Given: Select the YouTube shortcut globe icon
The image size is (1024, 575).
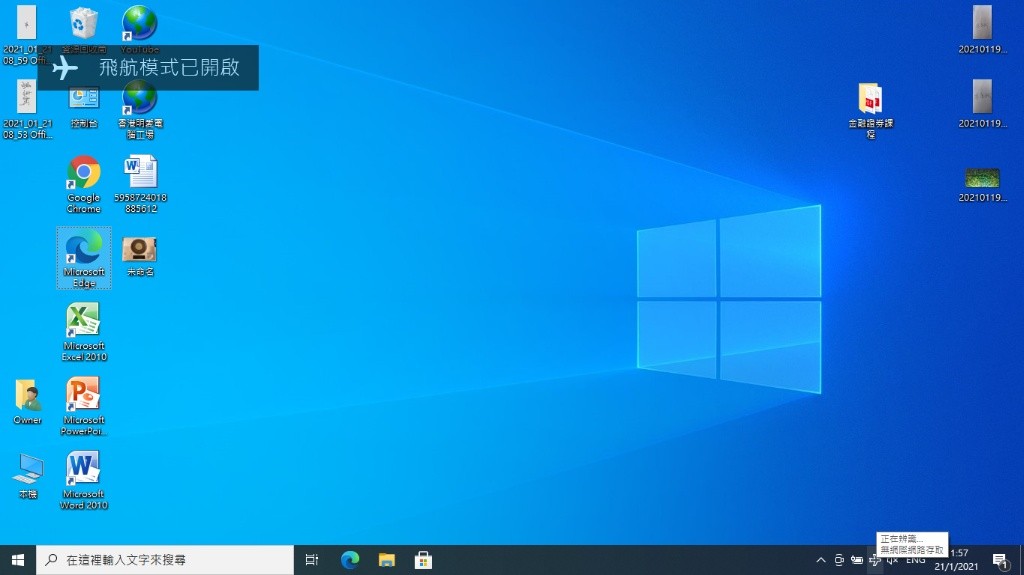Looking at the screenshot, I should pos(140,24).
